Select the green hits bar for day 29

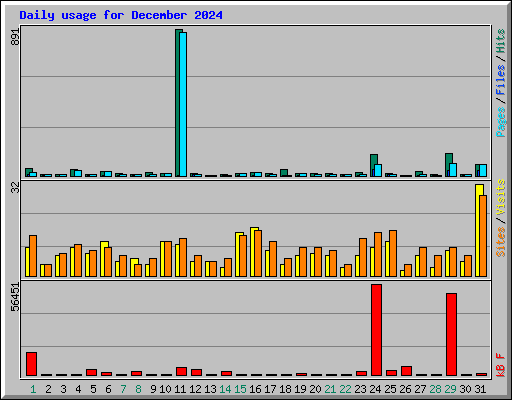coord(449,165)
